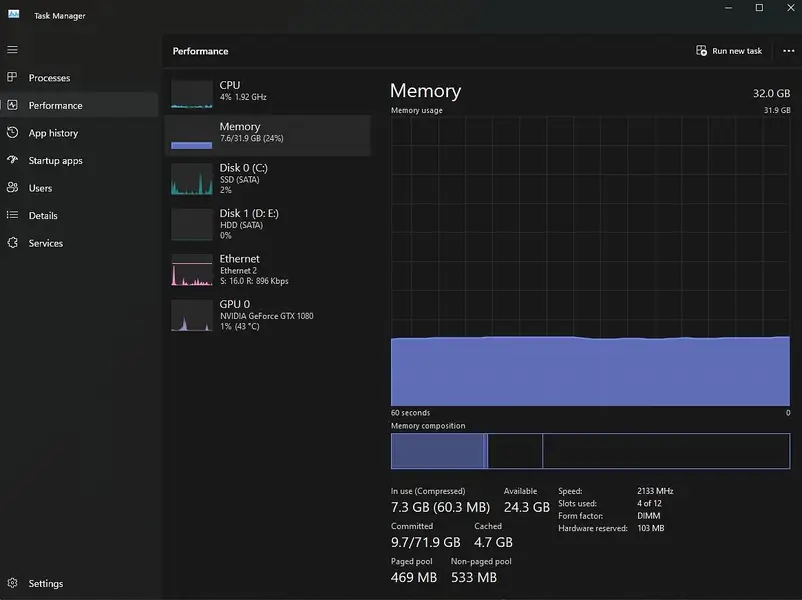
Task: Click the Memory composition label
Action: coord(428,426)
